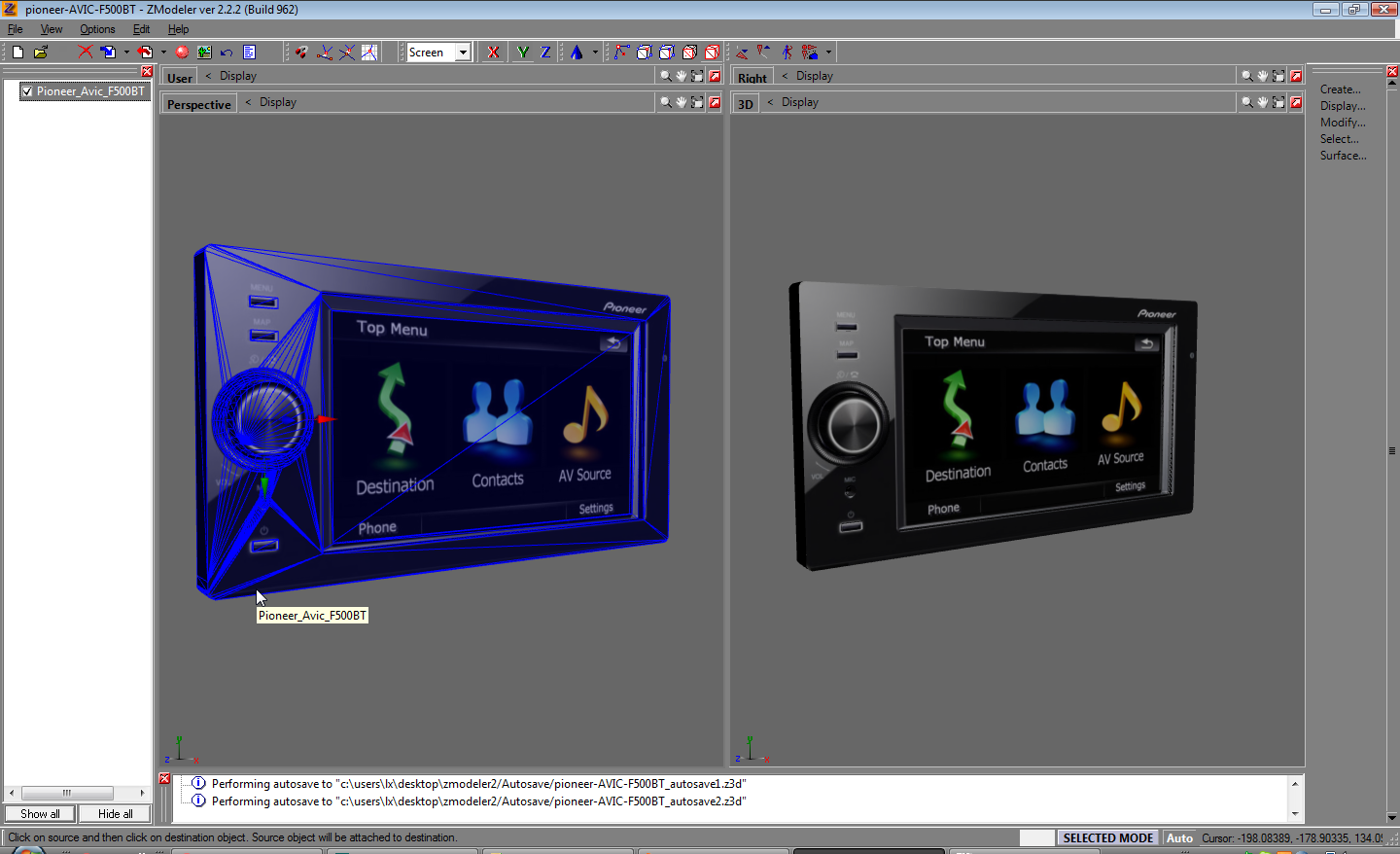The image size is (1400, 854).
Task: Open dropdown arrow next to Save icon
Action: coord(126,53)
